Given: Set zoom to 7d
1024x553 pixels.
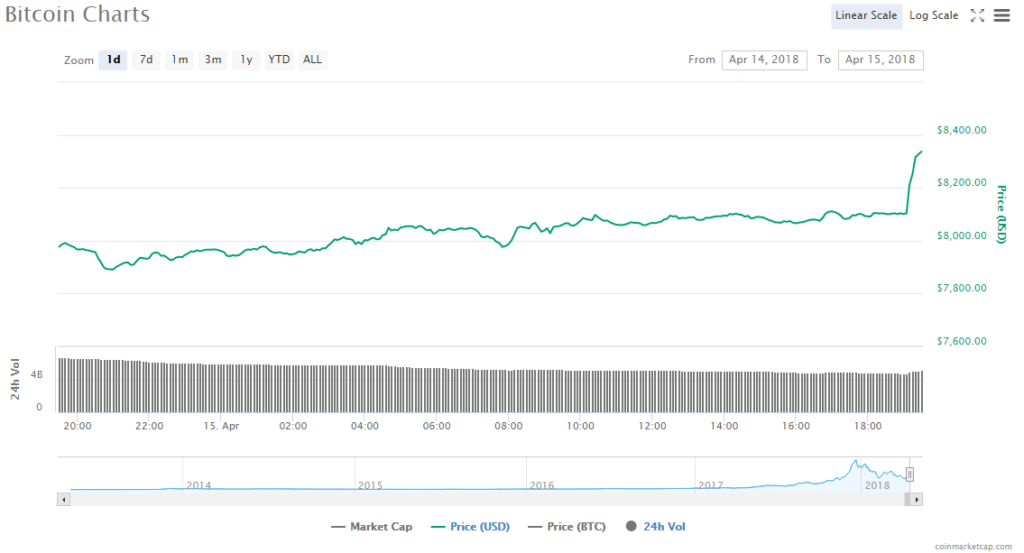Looking at the screenshot, I should pyautogui.click(x=146, y=60).
